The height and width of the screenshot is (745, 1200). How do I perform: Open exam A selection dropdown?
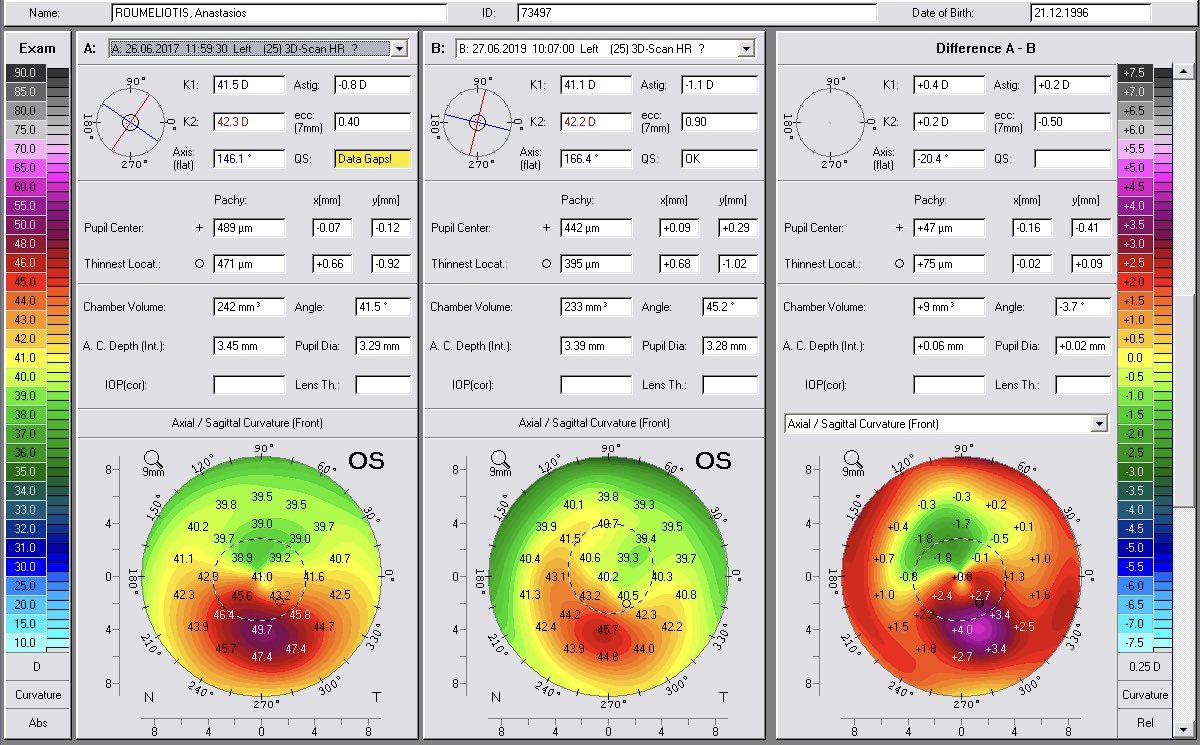400,48
